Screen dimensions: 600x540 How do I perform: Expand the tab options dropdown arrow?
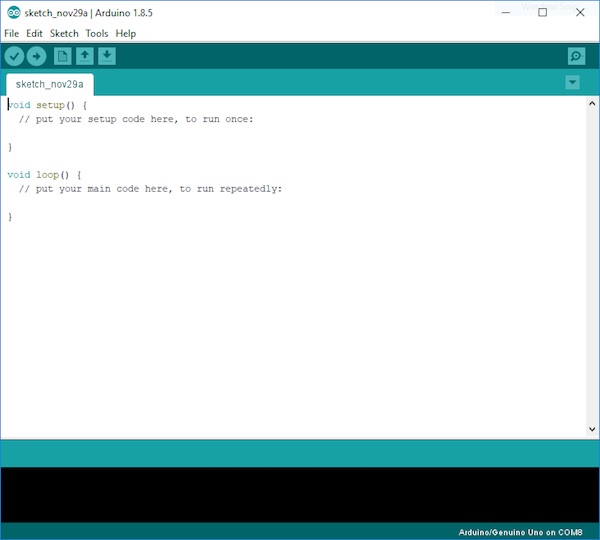click(x=572, y=82)
